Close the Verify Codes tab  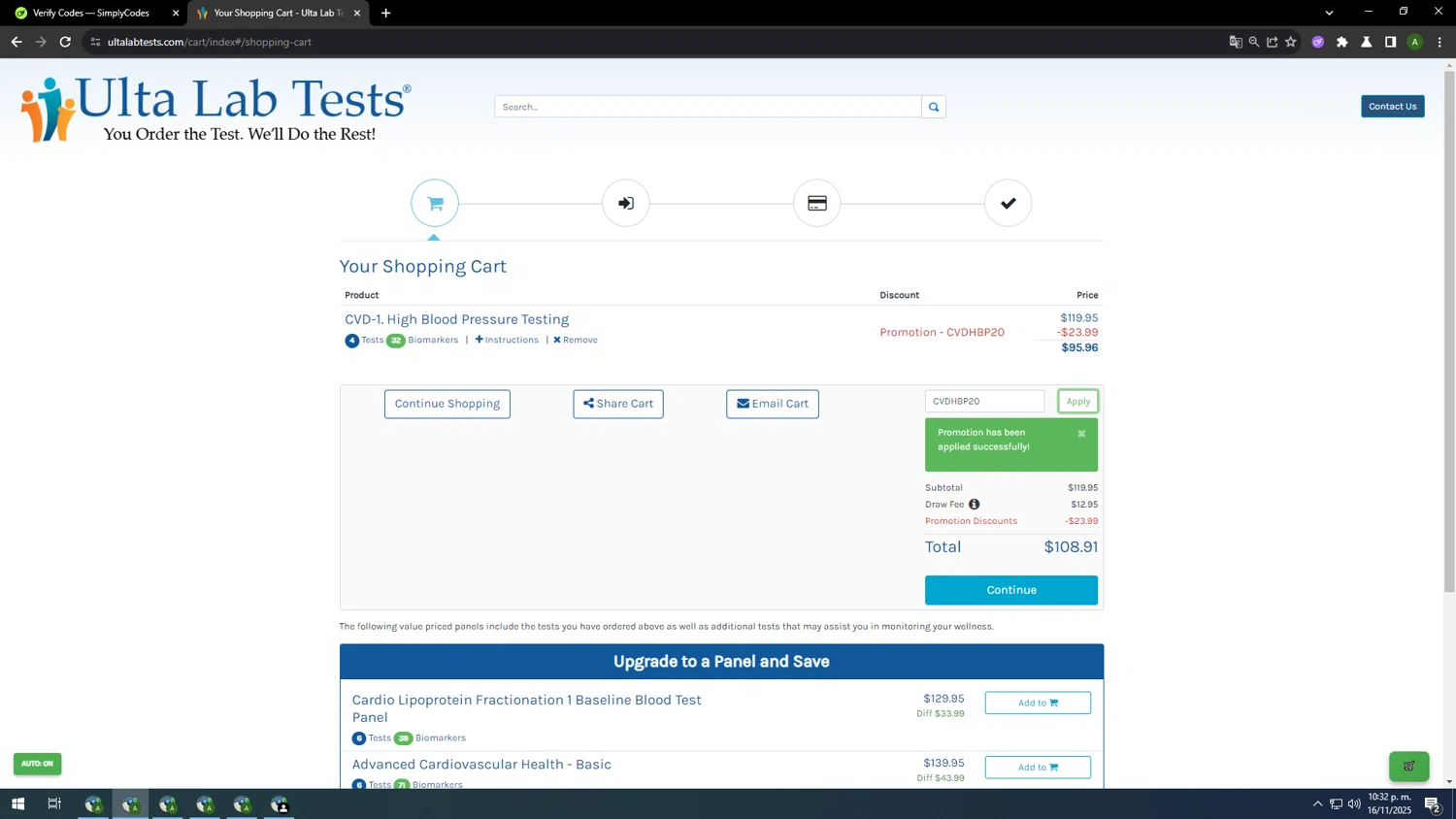[176, 13]
